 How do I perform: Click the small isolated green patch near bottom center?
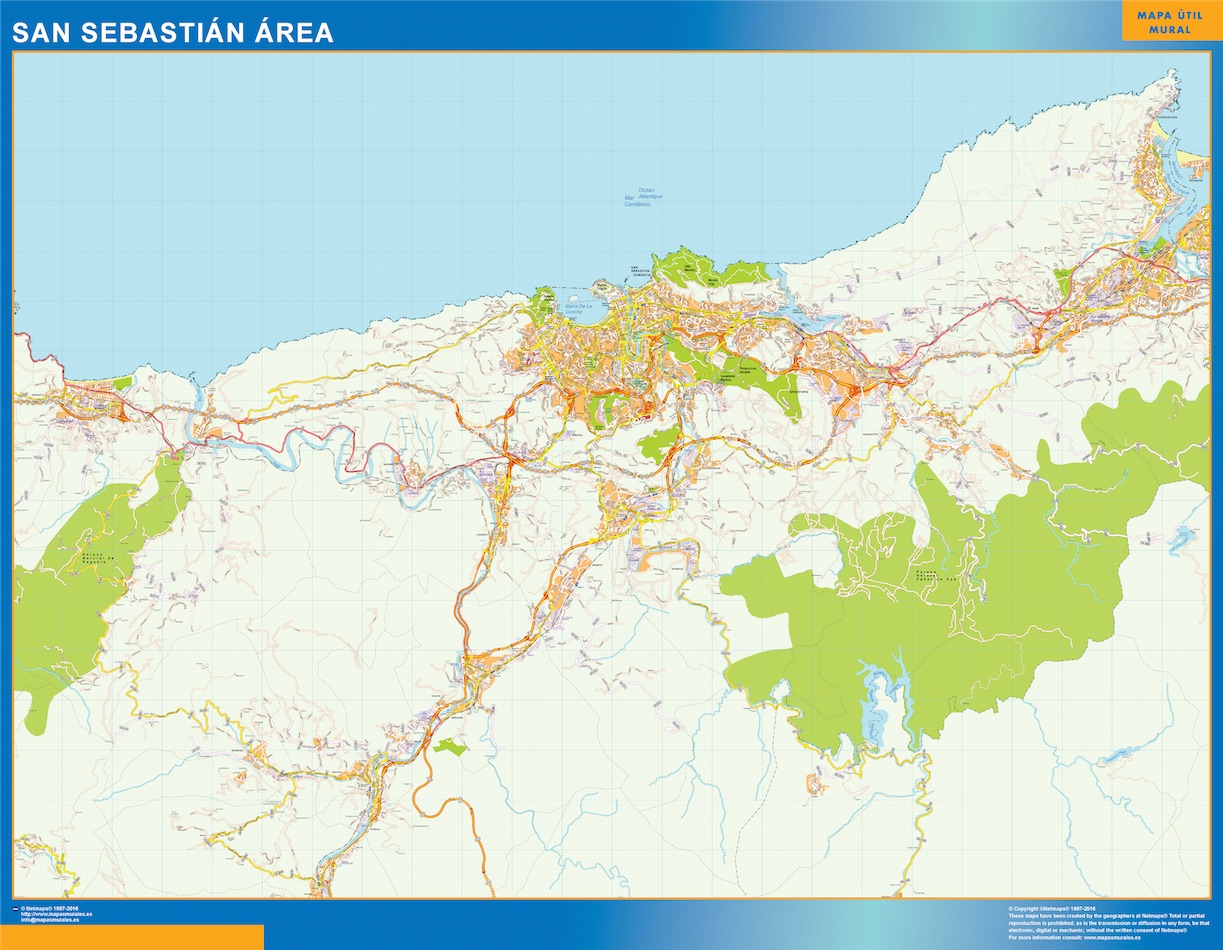pos(450,746)
